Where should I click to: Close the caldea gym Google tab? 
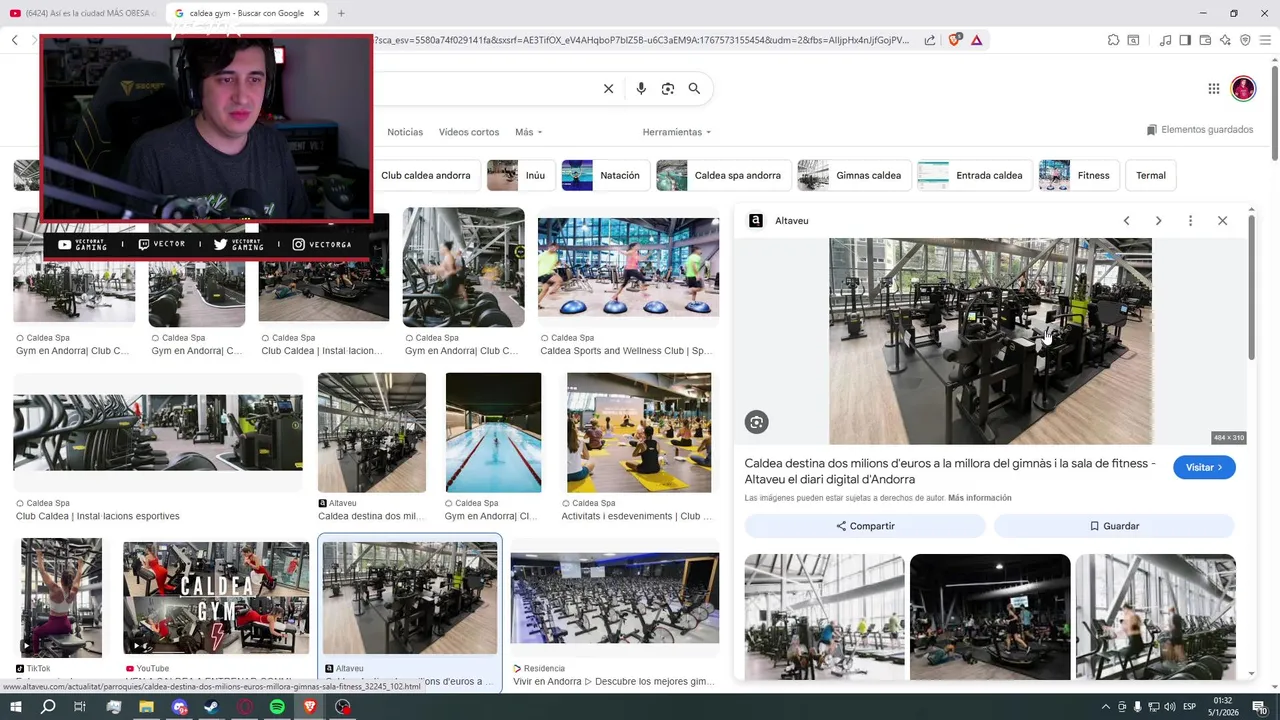[x=317, y=13]
